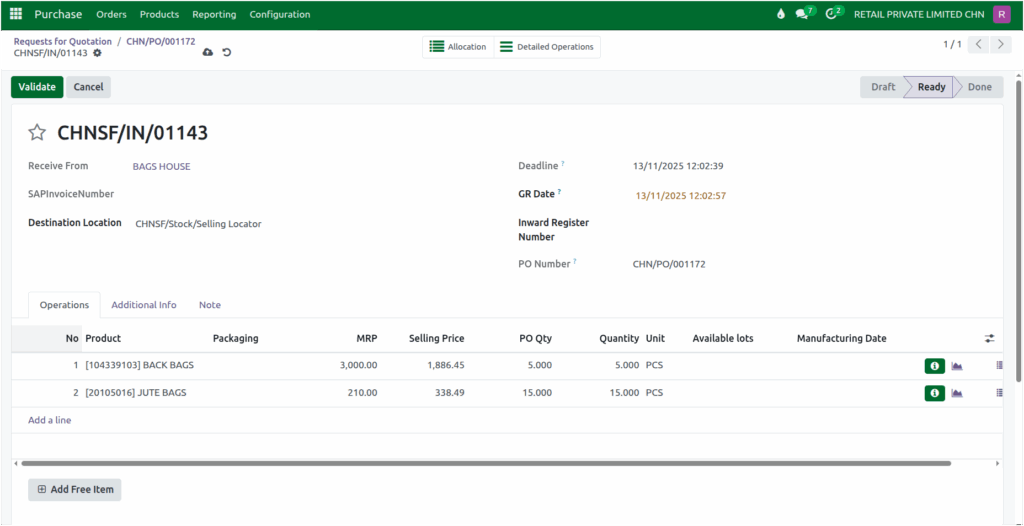
Task: Open forecast chart icon for BACK BAGS row
Action: (957, 366)
